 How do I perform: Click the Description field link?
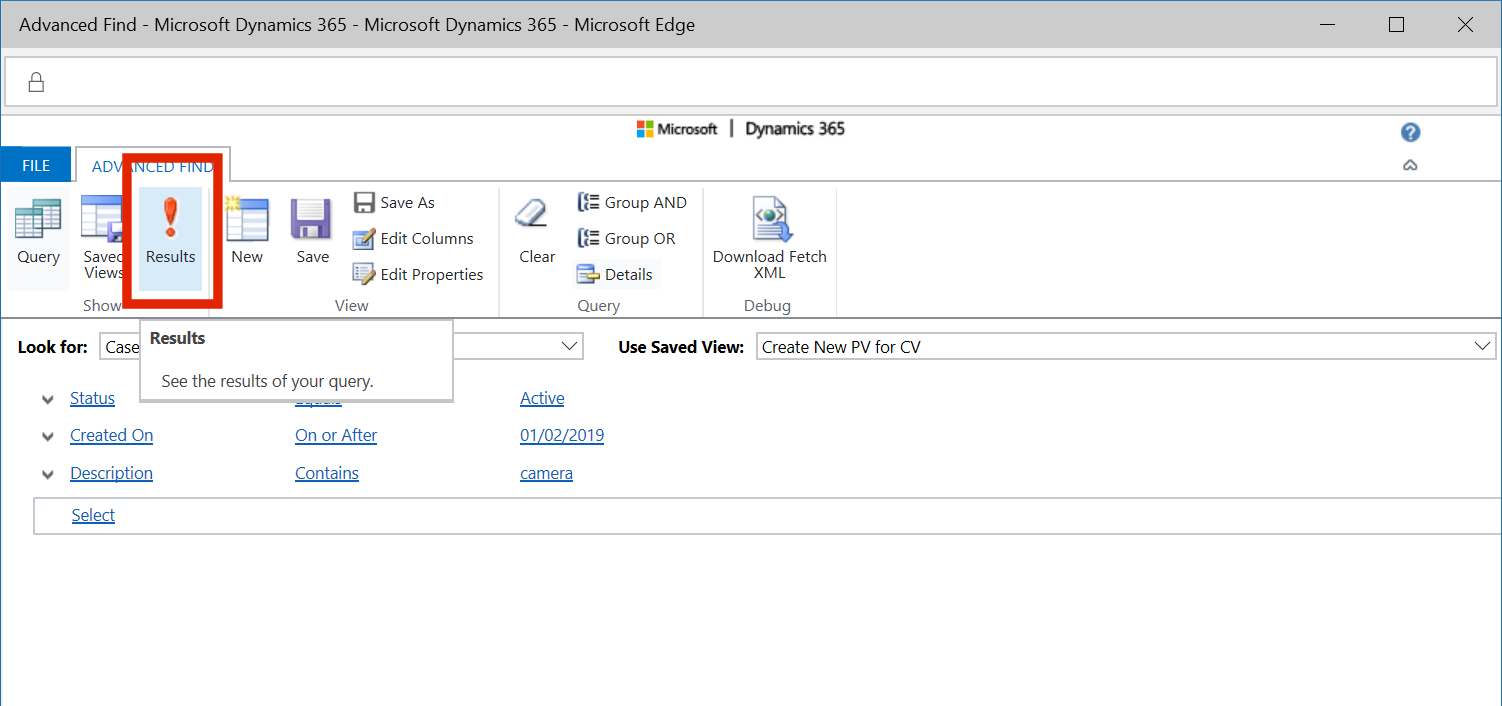pyautogui.click(x=111, y=473)
